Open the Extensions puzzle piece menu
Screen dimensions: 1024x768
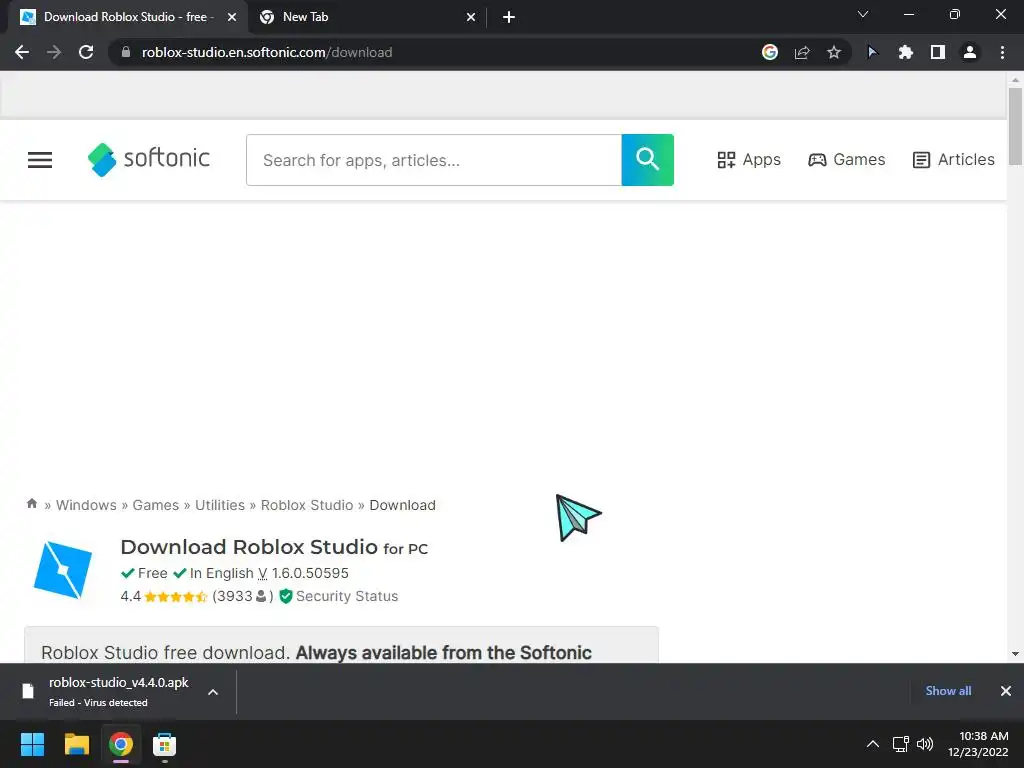(905, 52)
